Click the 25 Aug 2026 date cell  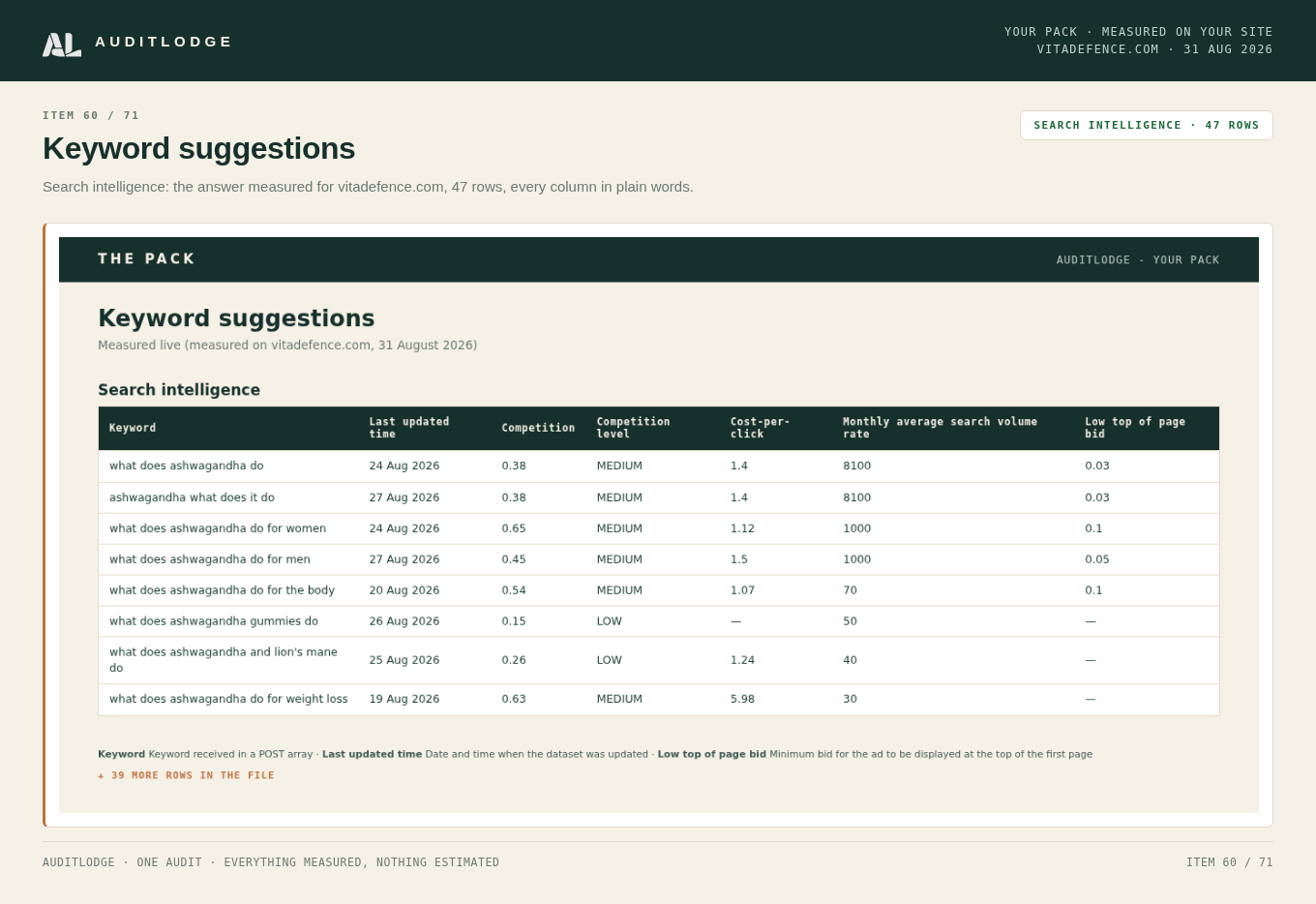tap(404, 660)
